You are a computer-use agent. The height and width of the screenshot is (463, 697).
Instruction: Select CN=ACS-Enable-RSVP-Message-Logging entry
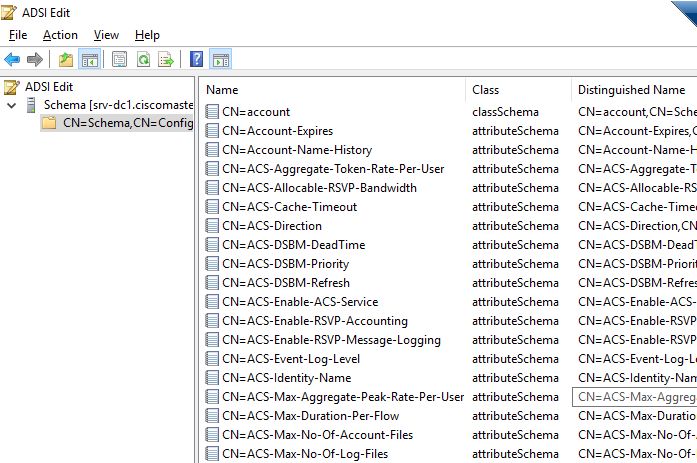coord(331,340)
